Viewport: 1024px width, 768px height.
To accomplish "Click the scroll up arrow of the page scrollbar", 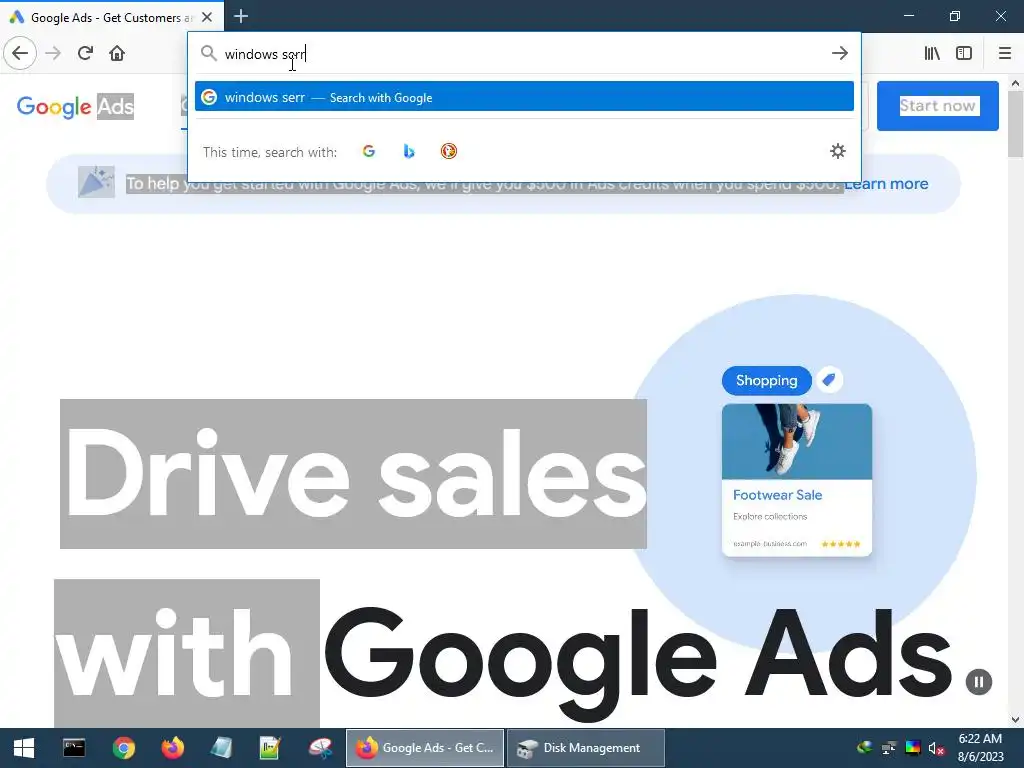I will click(1015, 83).
